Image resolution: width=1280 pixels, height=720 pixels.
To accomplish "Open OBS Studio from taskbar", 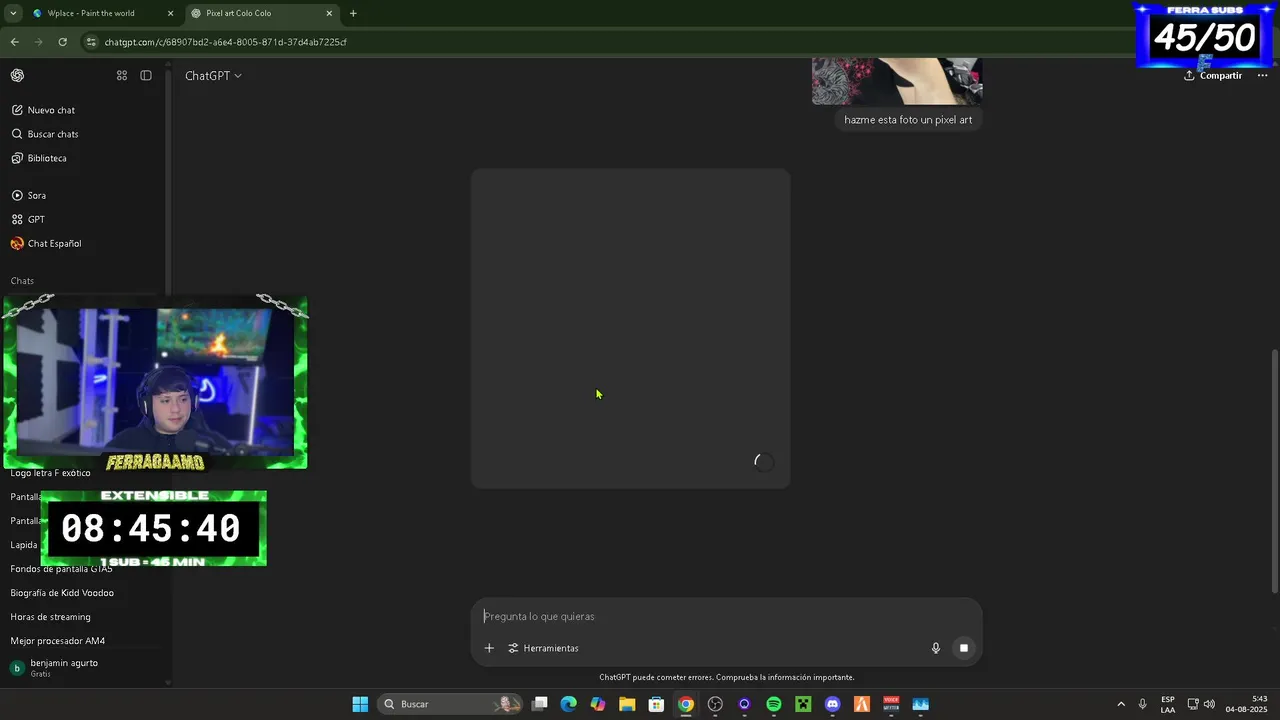I will pos(715,704).
